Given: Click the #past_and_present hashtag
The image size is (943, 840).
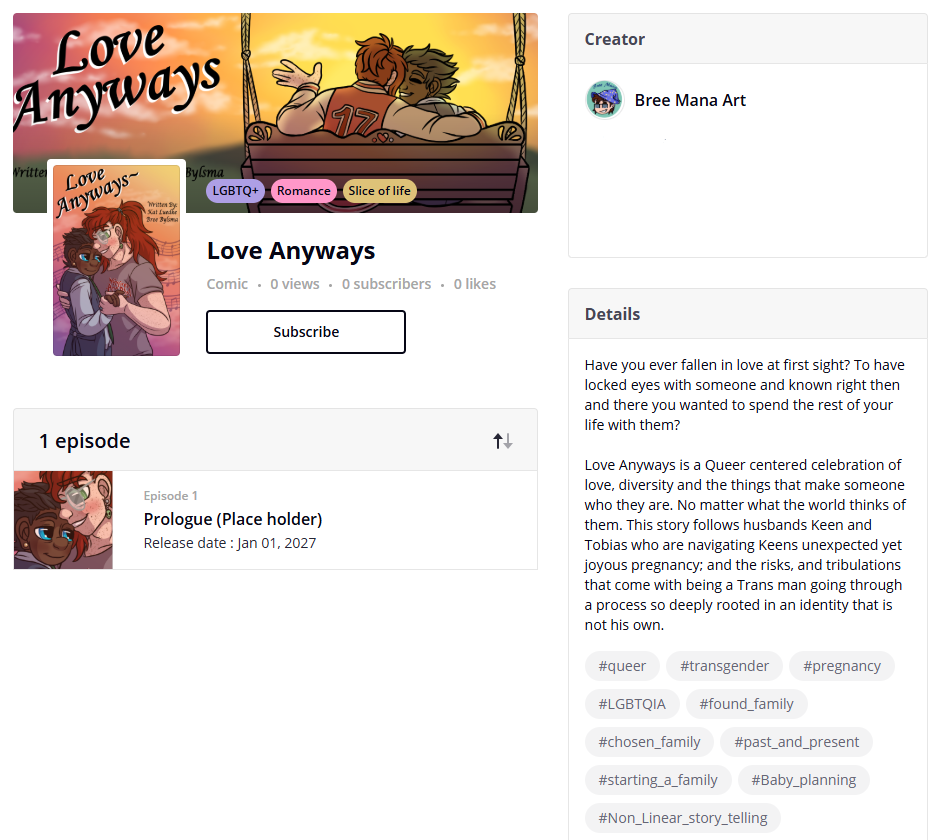Looking at the screenshot, I should pyautogui.click(x=796, y=742).
